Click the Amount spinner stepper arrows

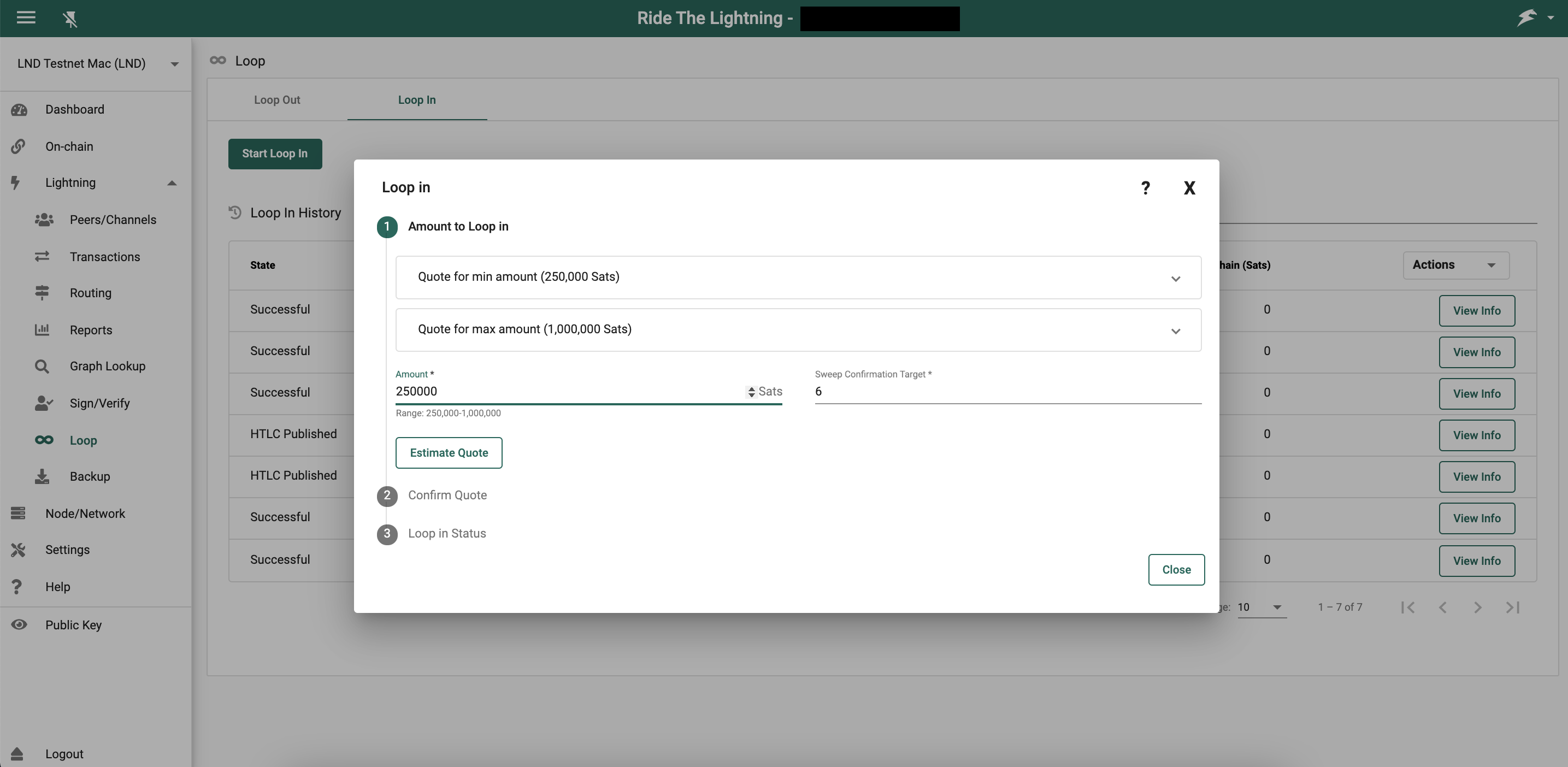(x=751, y=392)
